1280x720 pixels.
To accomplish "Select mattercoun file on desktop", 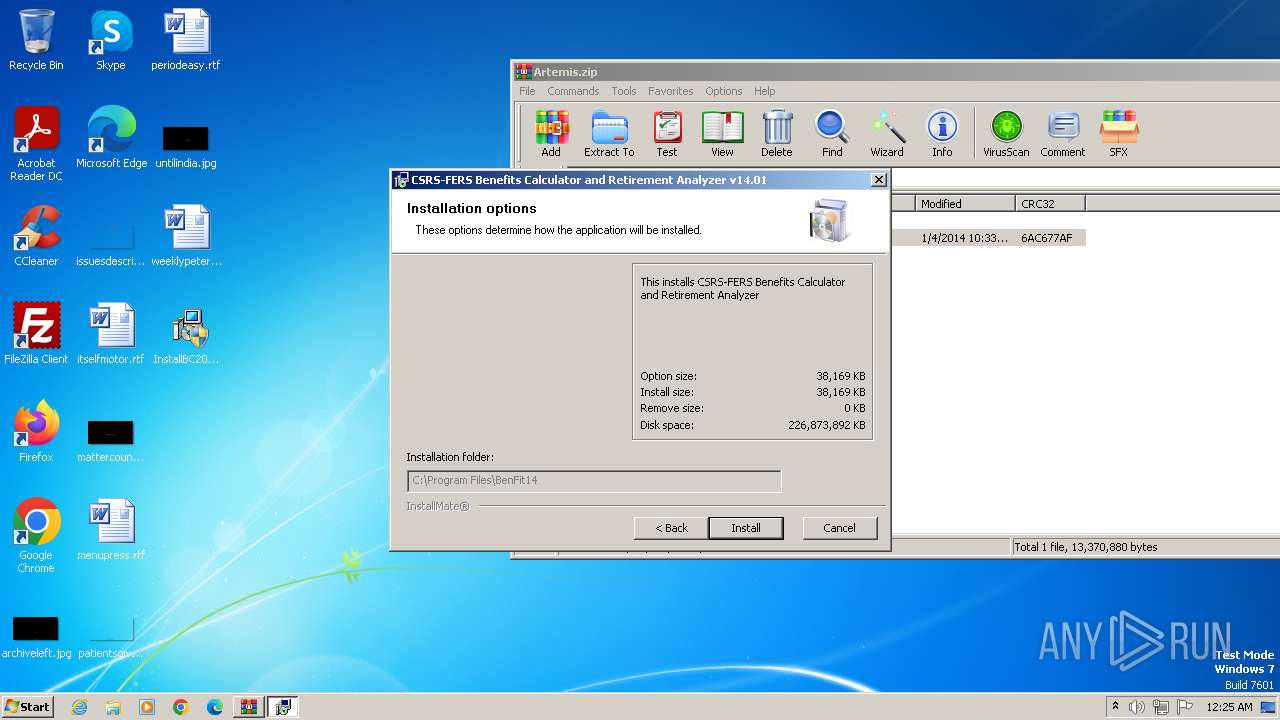I will coord(111,441).
